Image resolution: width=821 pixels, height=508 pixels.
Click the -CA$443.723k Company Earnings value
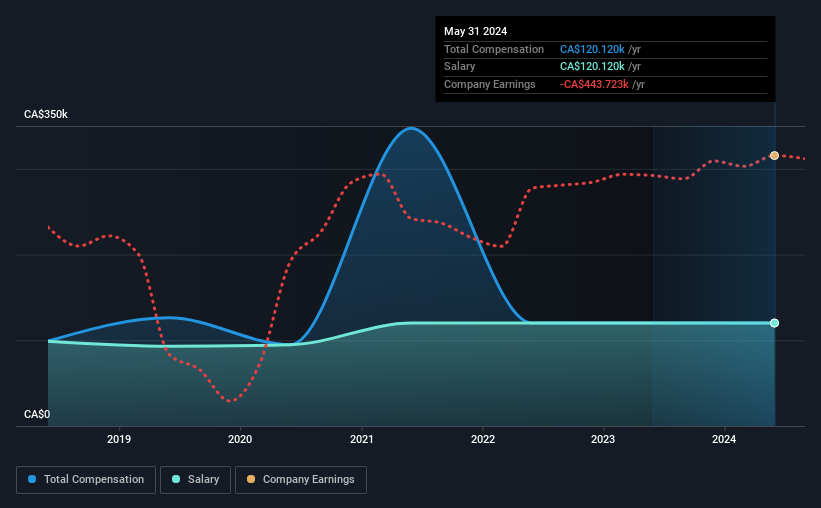(x=594, y=84)
